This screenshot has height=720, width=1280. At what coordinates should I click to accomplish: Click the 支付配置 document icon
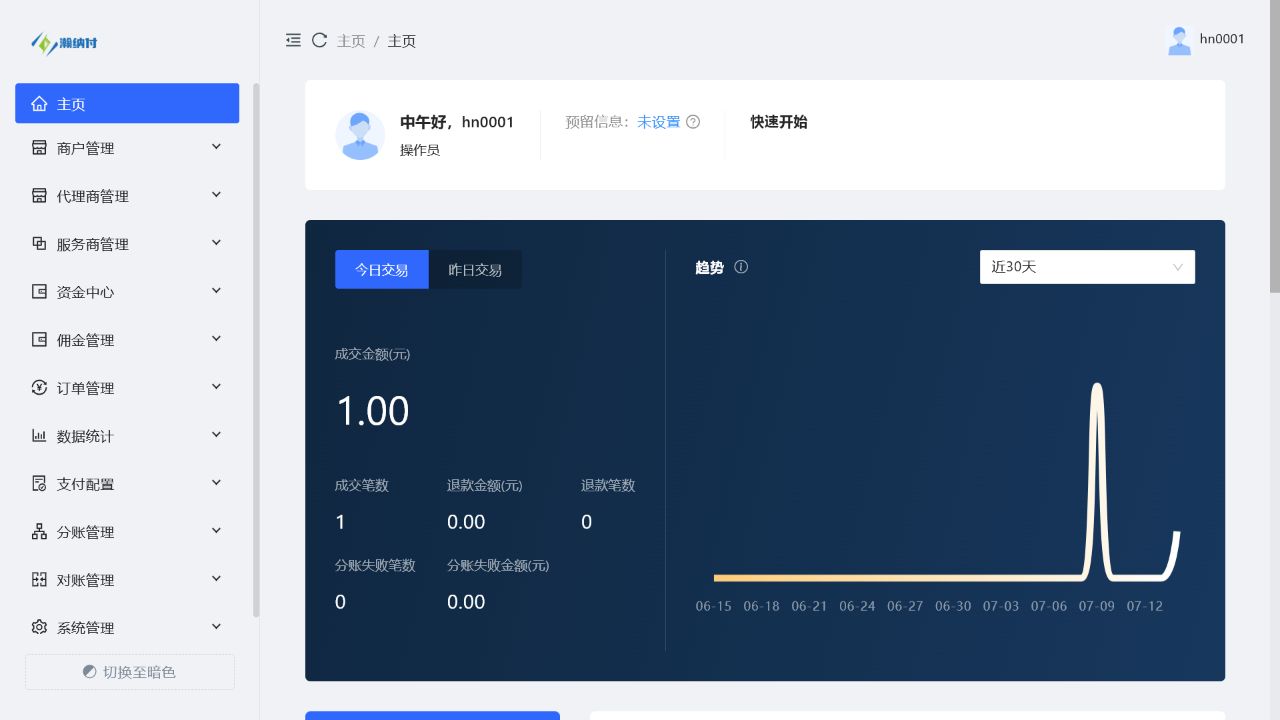[x=39, y=484]
